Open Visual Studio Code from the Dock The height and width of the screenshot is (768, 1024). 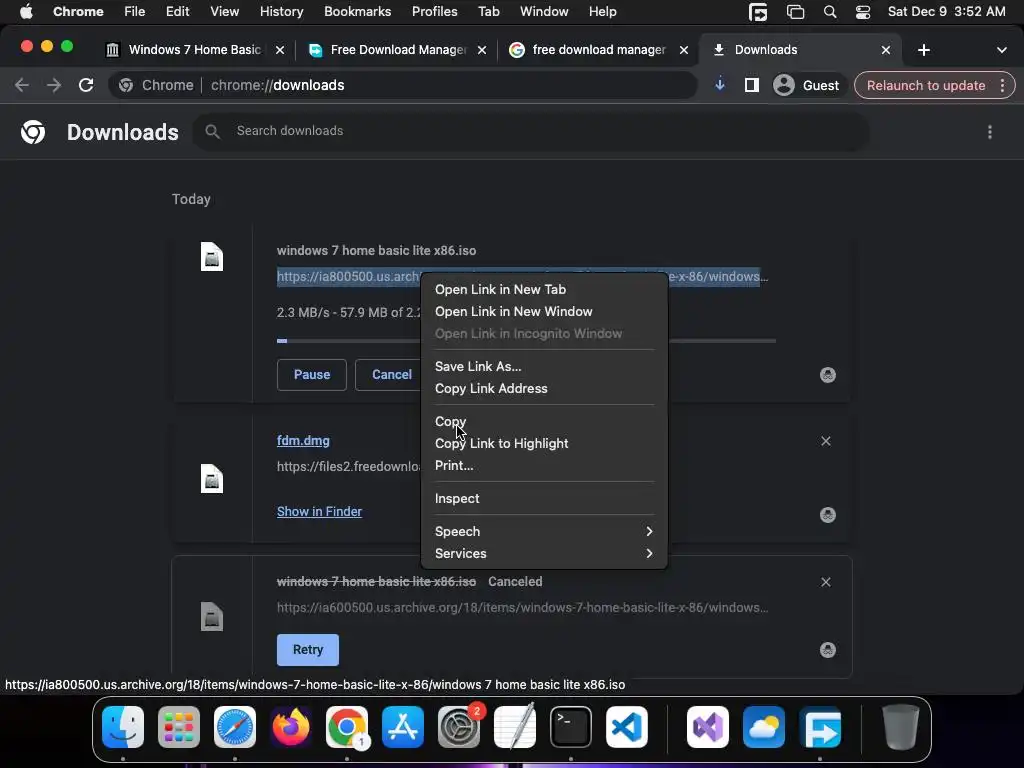(627, 727)
